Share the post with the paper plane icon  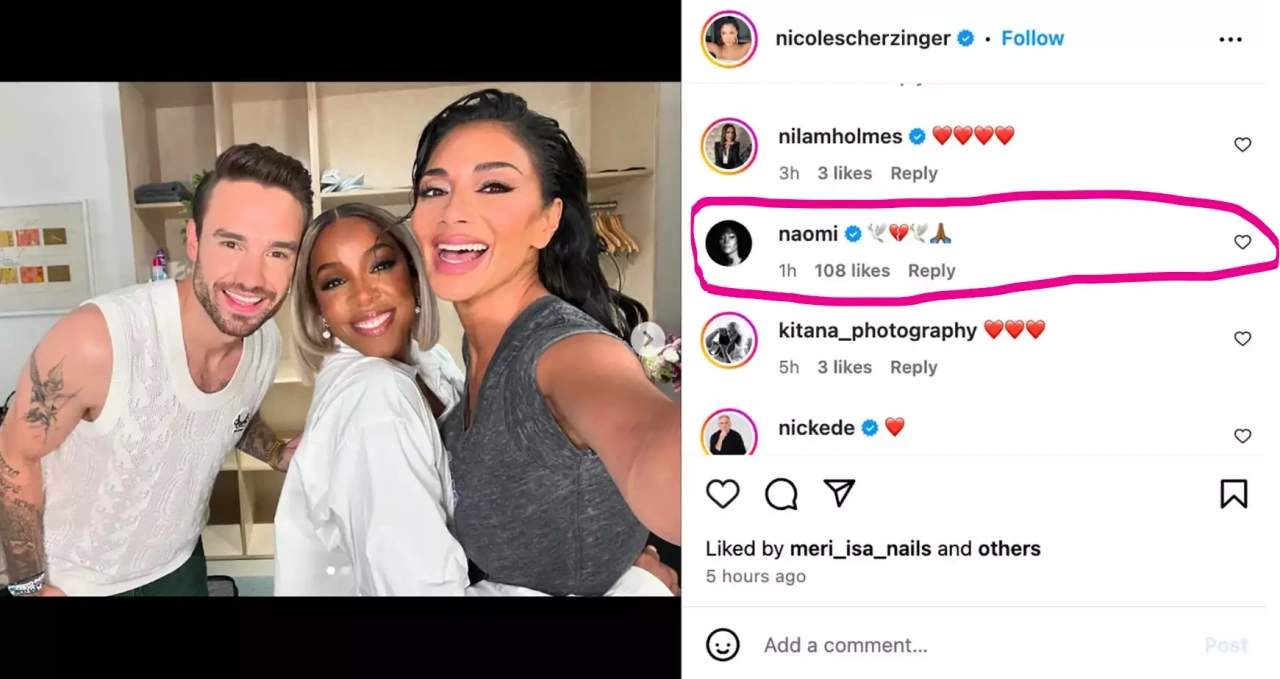point(839,493)
